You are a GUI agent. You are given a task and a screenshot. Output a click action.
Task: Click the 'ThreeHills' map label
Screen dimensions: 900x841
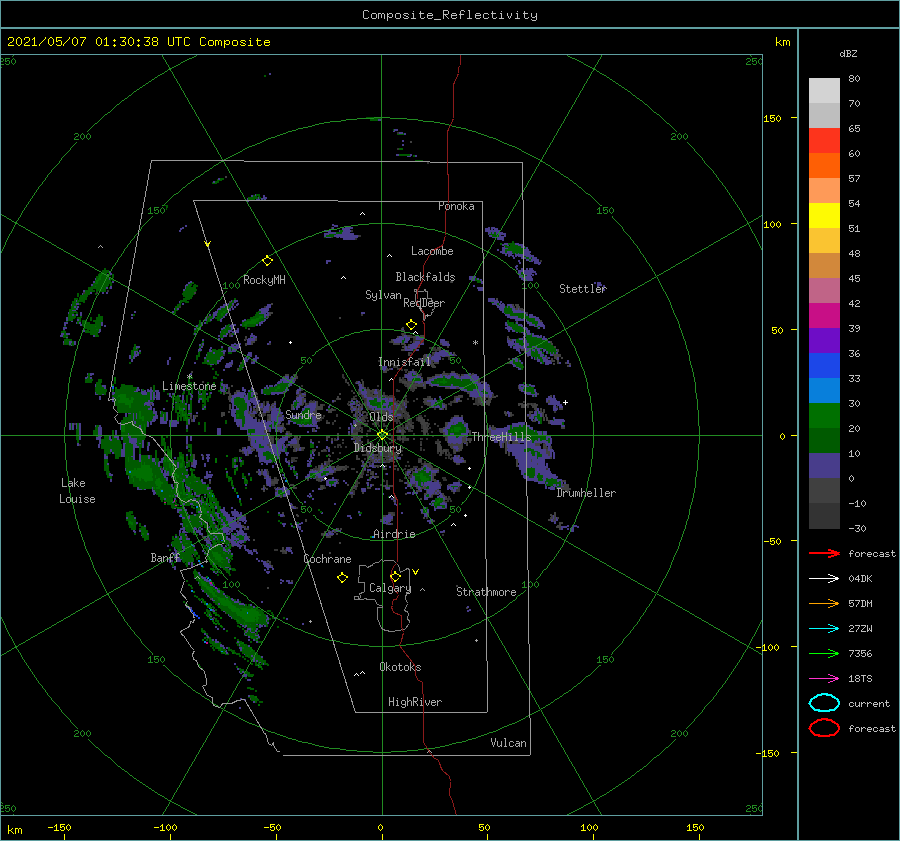click(x=502, y=437)
